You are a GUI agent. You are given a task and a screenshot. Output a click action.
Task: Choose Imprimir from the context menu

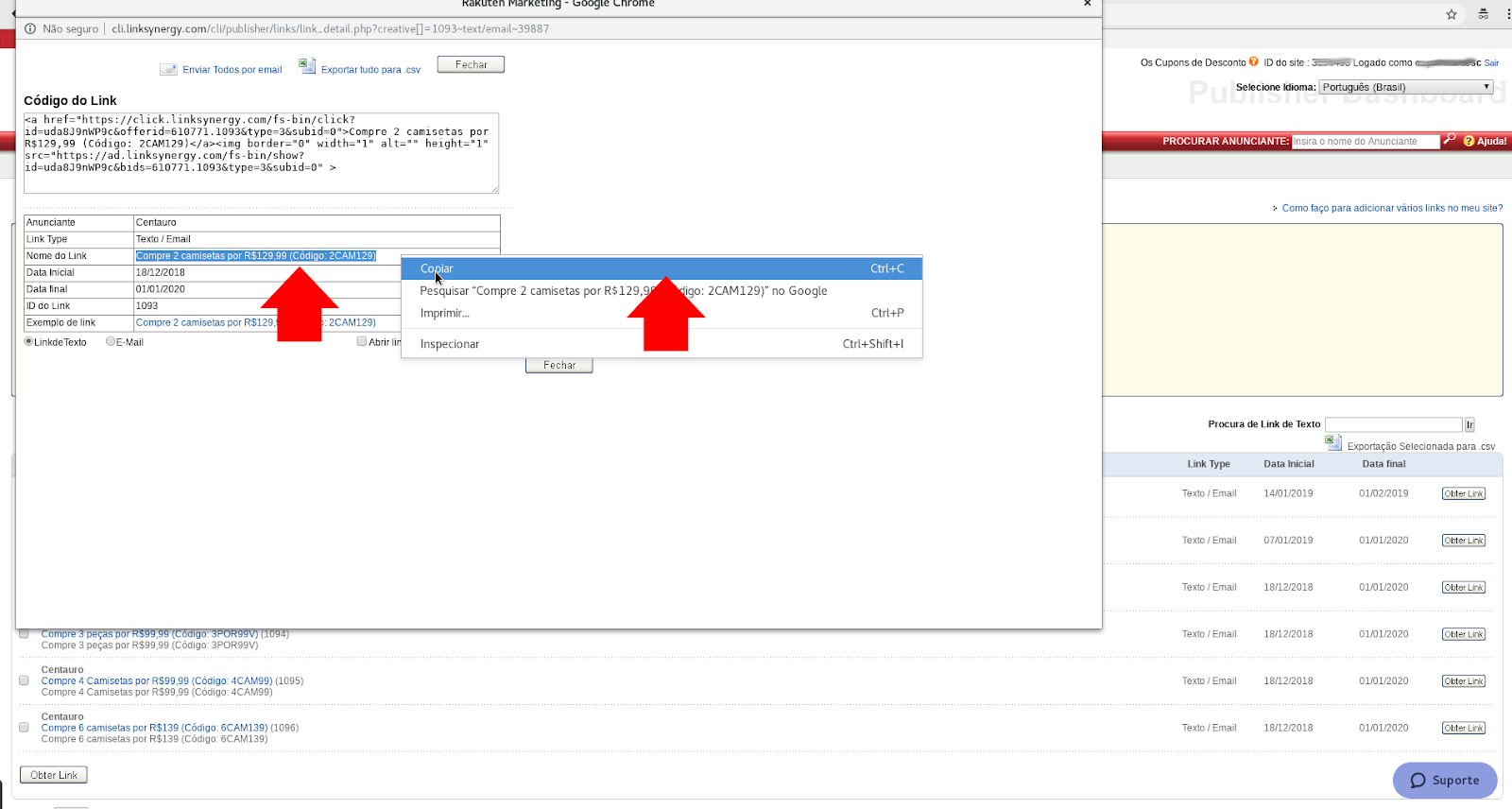pyautogui.click(x=661, y=313)
